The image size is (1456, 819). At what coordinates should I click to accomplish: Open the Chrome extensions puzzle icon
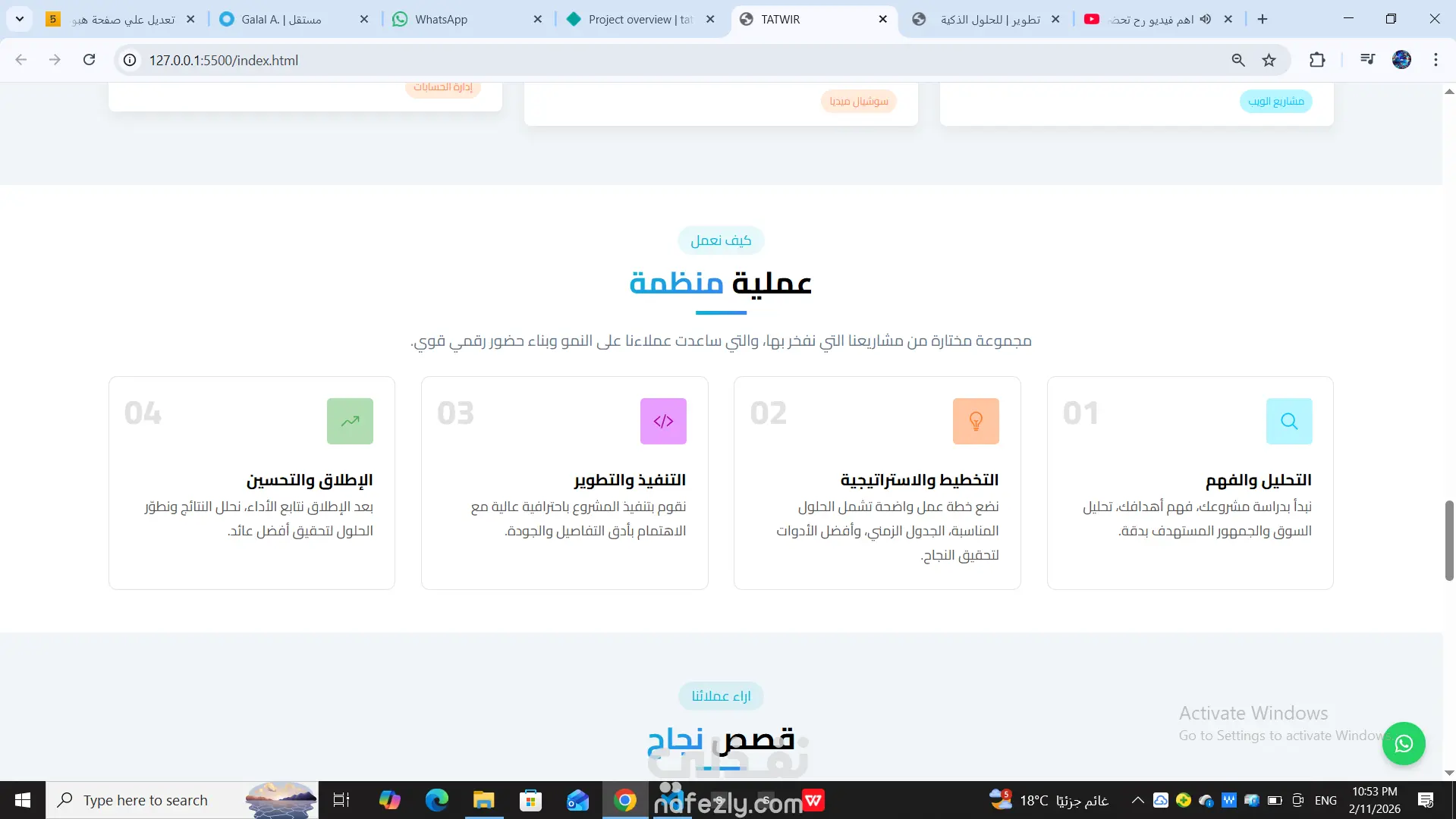tap(1317, 60)
